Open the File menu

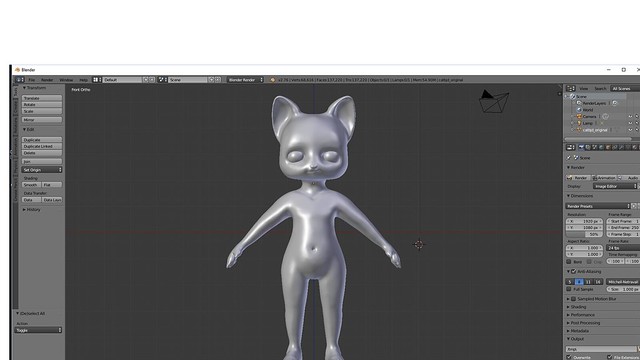pos(31,80)
